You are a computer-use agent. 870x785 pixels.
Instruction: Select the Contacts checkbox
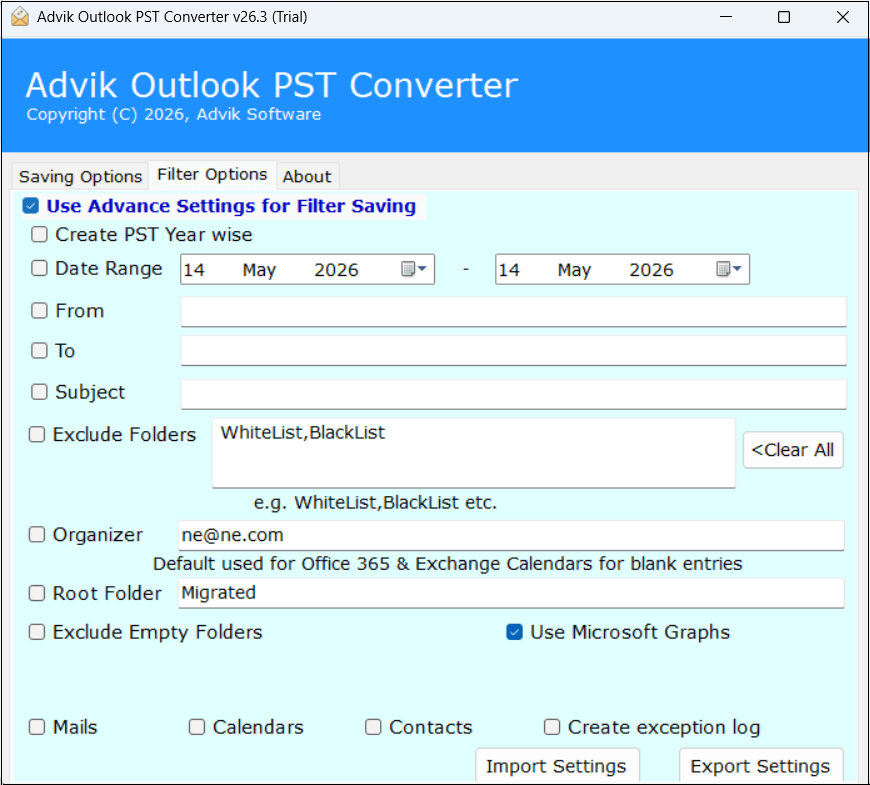click(x=373, y=727)
